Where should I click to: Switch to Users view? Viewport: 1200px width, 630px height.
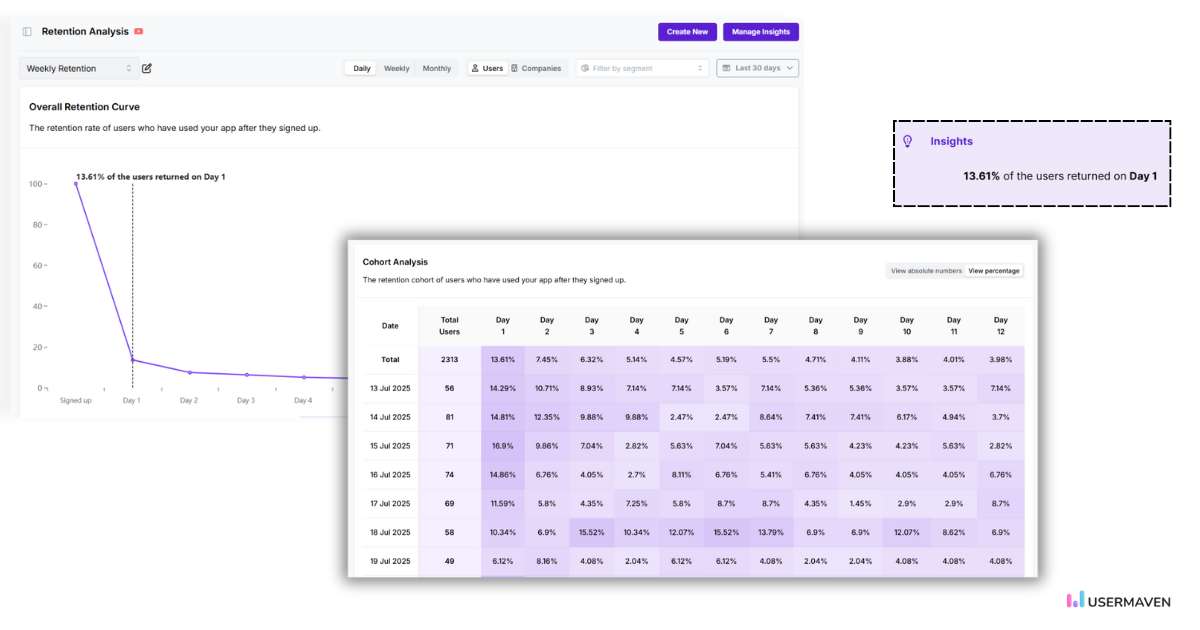(487, 69)
